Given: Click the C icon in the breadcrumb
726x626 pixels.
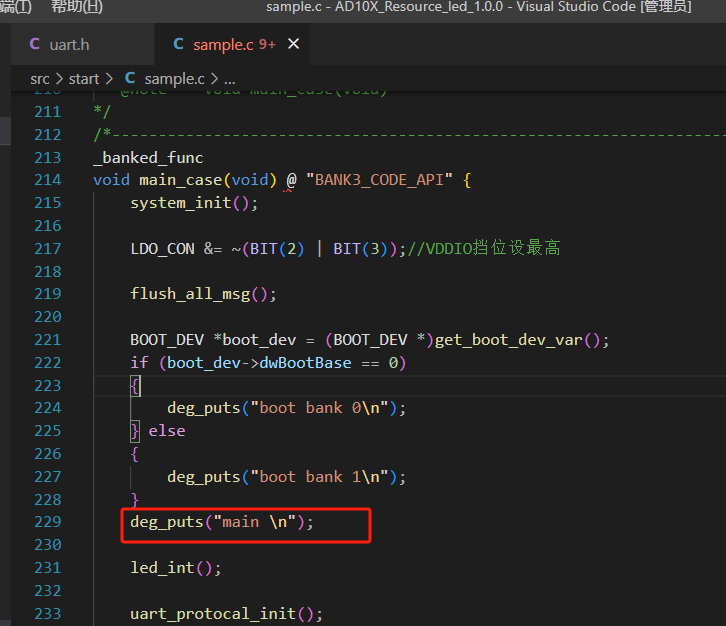Looking at the screenshot, I should (130, 78).
